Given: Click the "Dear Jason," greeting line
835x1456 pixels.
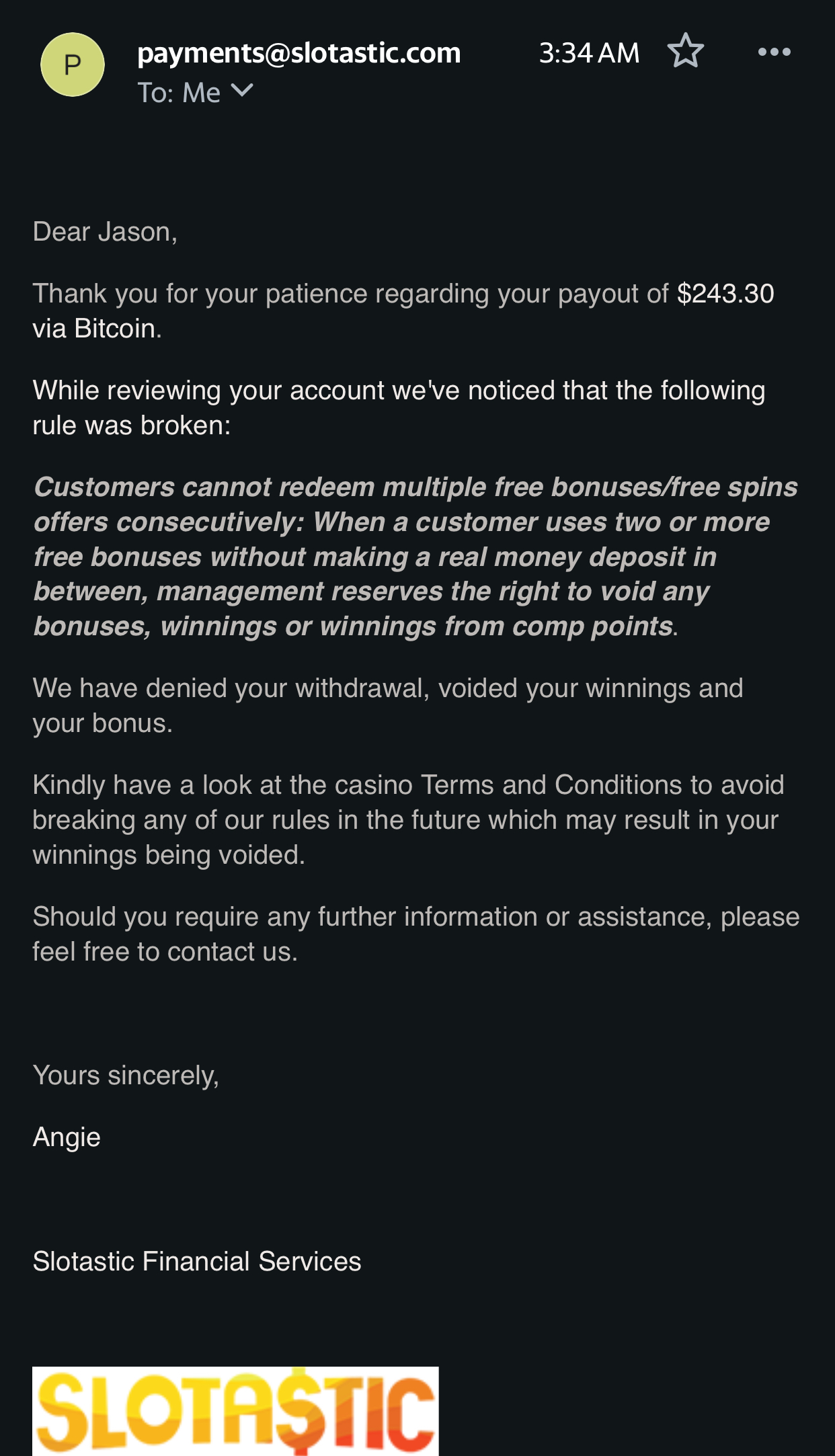Looking at the screenshot, I should pyautogui.click(x=105, y=232).
